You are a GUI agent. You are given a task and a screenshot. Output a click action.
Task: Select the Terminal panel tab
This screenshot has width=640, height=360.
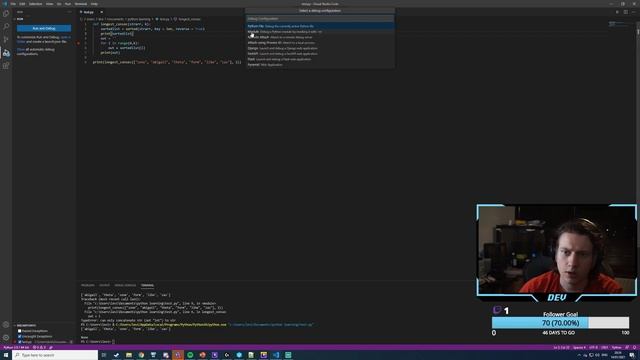pyautogui.click(x=147, y=285)
